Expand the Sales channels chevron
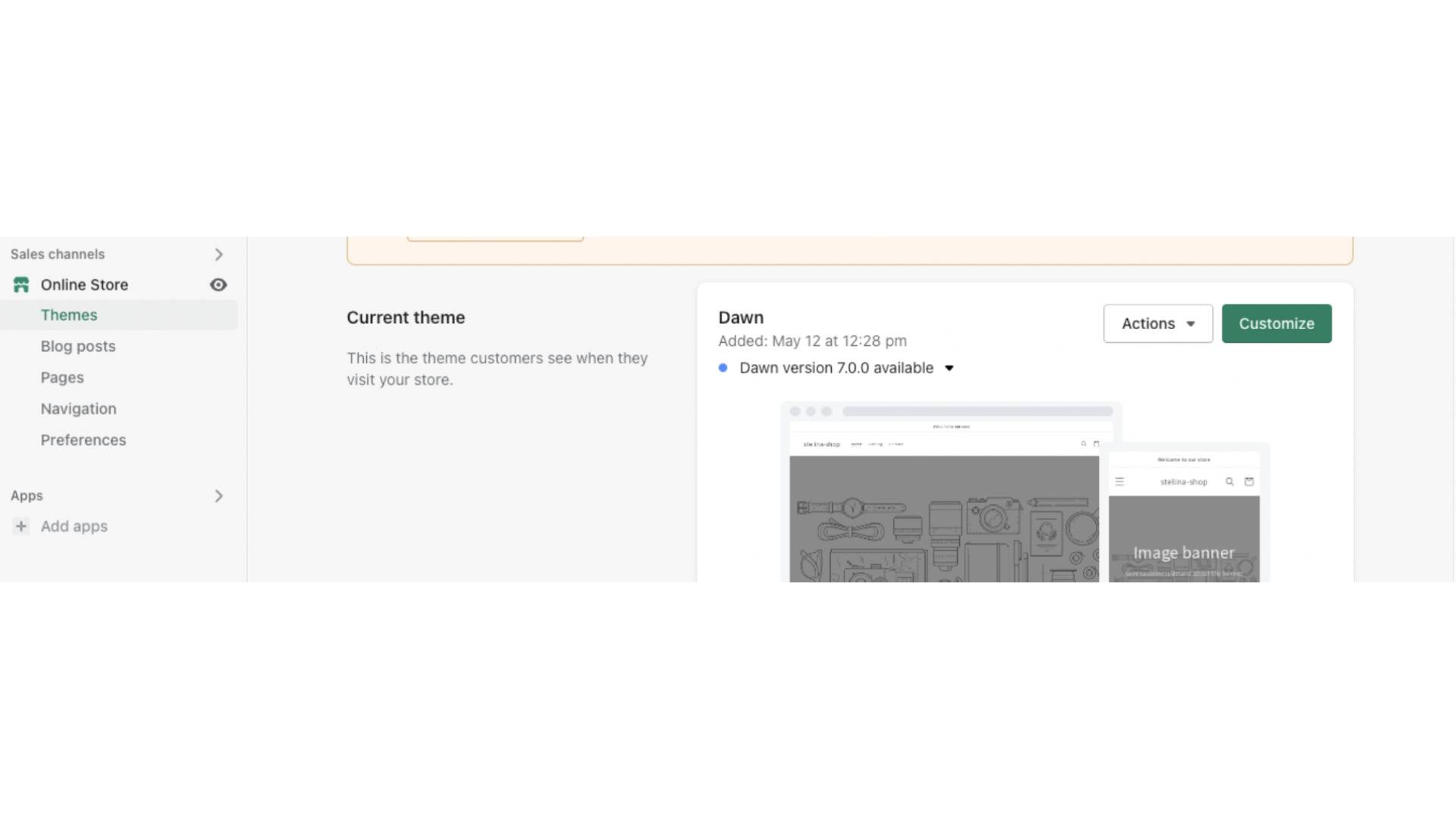The width and height of the screenshot is (1456, 819). coord(218,254)
